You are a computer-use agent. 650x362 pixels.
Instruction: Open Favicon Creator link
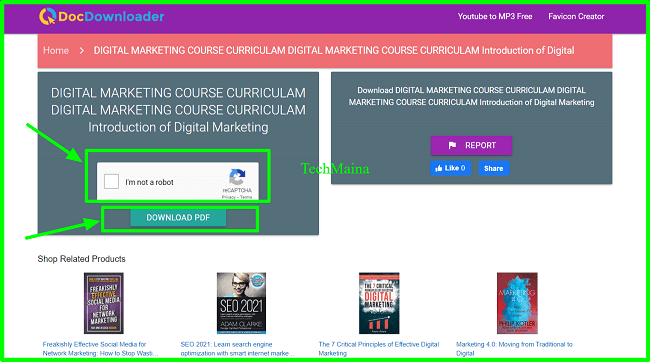coord(576,17)
